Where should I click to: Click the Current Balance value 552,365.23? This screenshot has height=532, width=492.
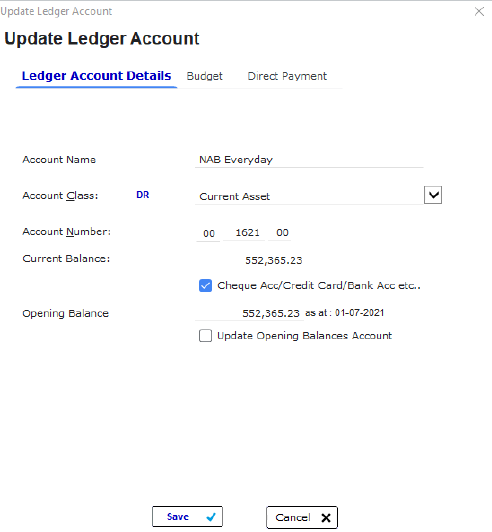[273, 260]
